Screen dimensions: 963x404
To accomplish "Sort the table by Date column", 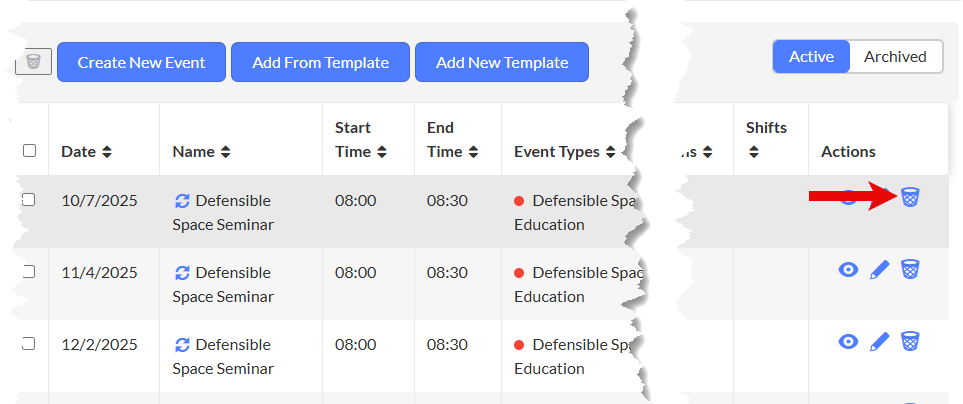I will 107,152.
